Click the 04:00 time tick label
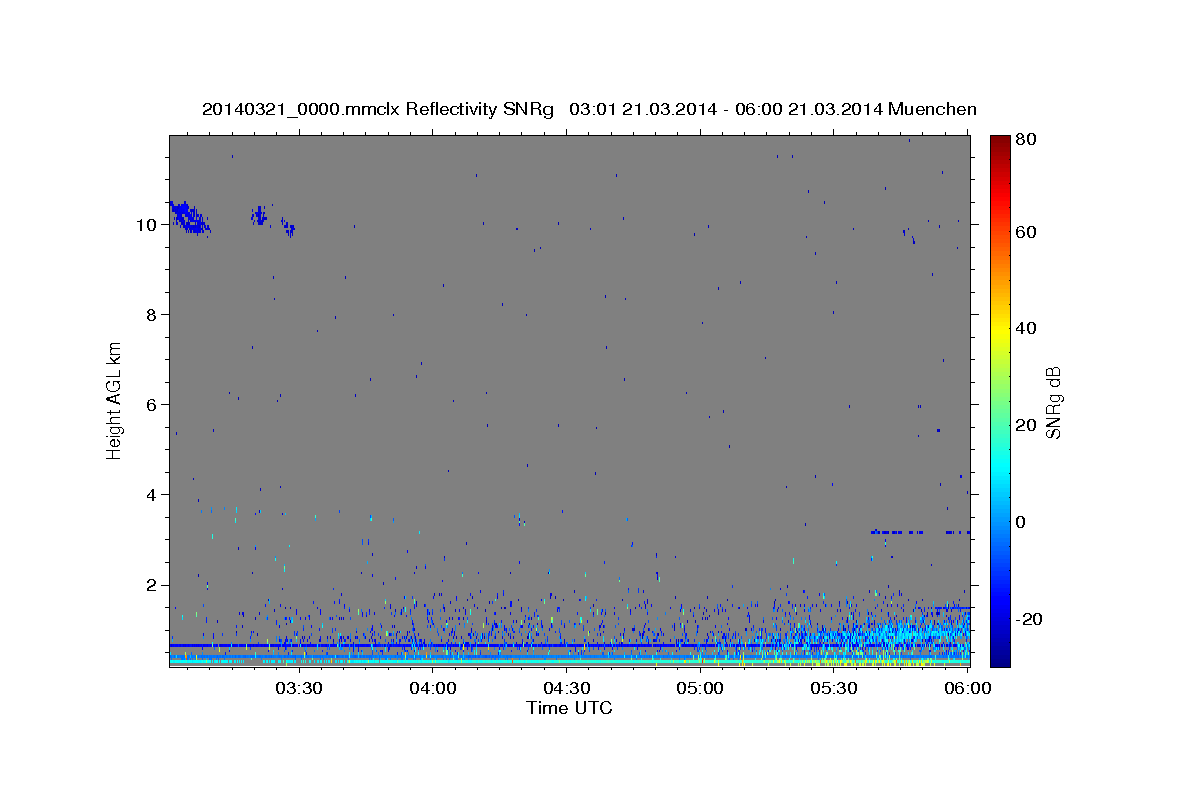The height and width of the screenshot is (800, 1200). pyautogui.click(x=433, y=689)
